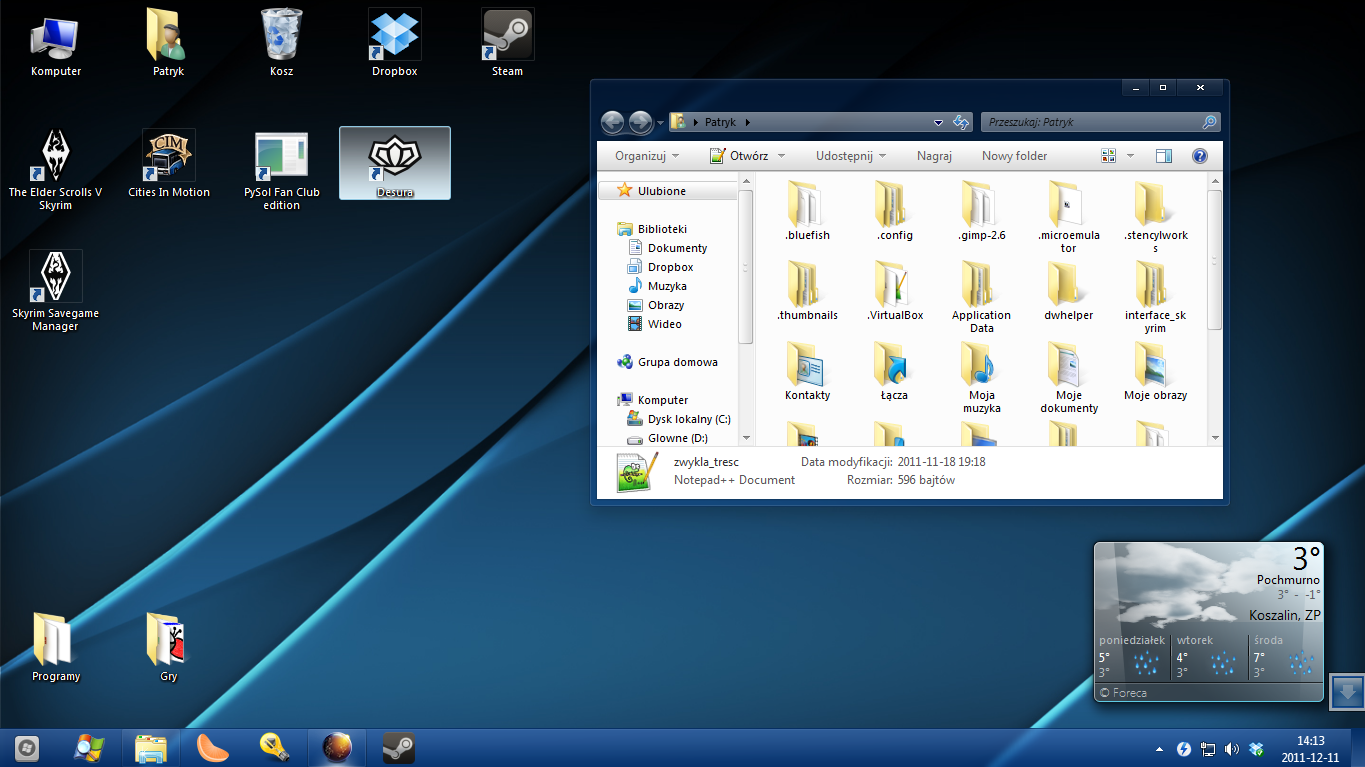Select Cities In Motion desktop icon
This screenshot has height=767, width=1365.
[x=168, y=156]
